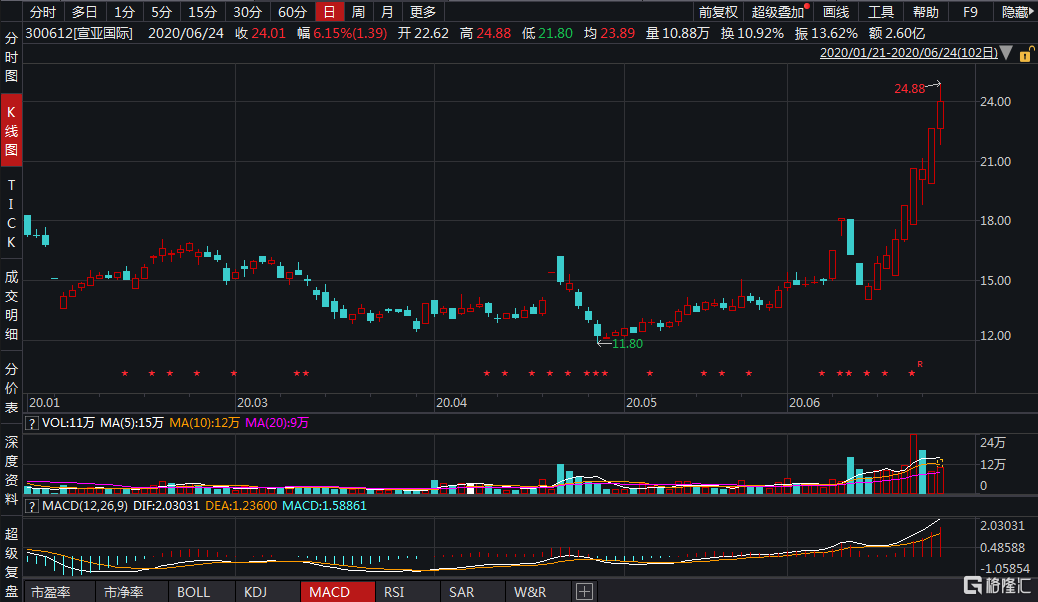Select the 日 daily period tab

[x=330, y=12]
